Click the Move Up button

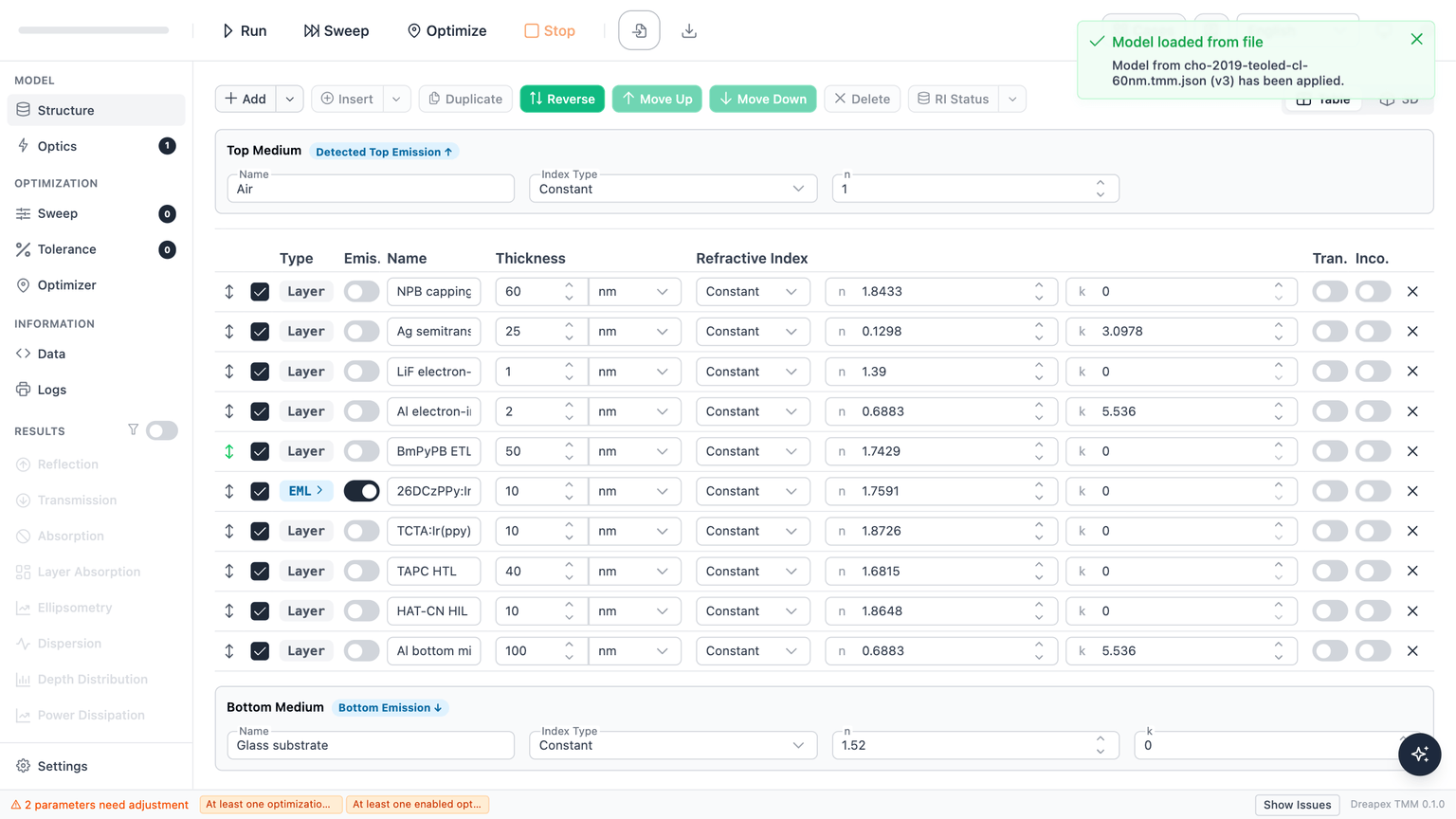point(657,99)
